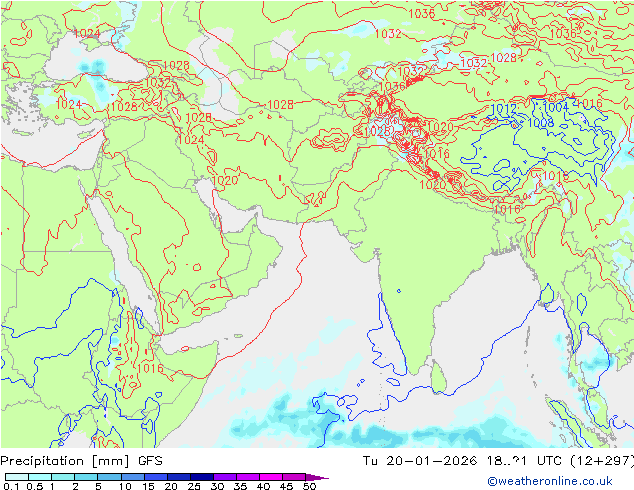Click the 'UTC (12+297)' forecast label
This screenshot has width=634, height=490.
[x=585, y=461]
